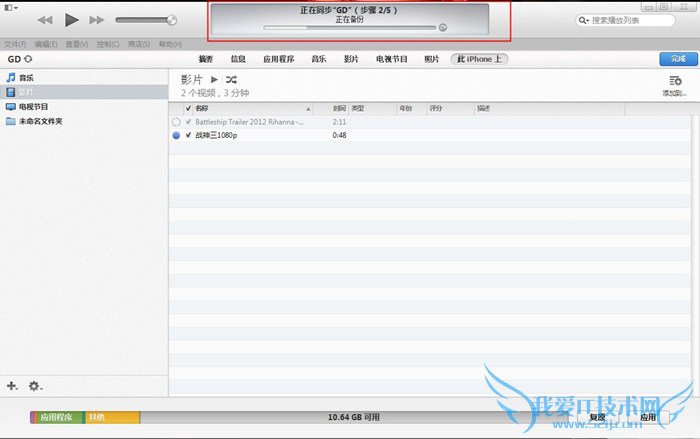
Task: Click the 类型 column header
Action: pyautogui.click(x=372, y=108)
